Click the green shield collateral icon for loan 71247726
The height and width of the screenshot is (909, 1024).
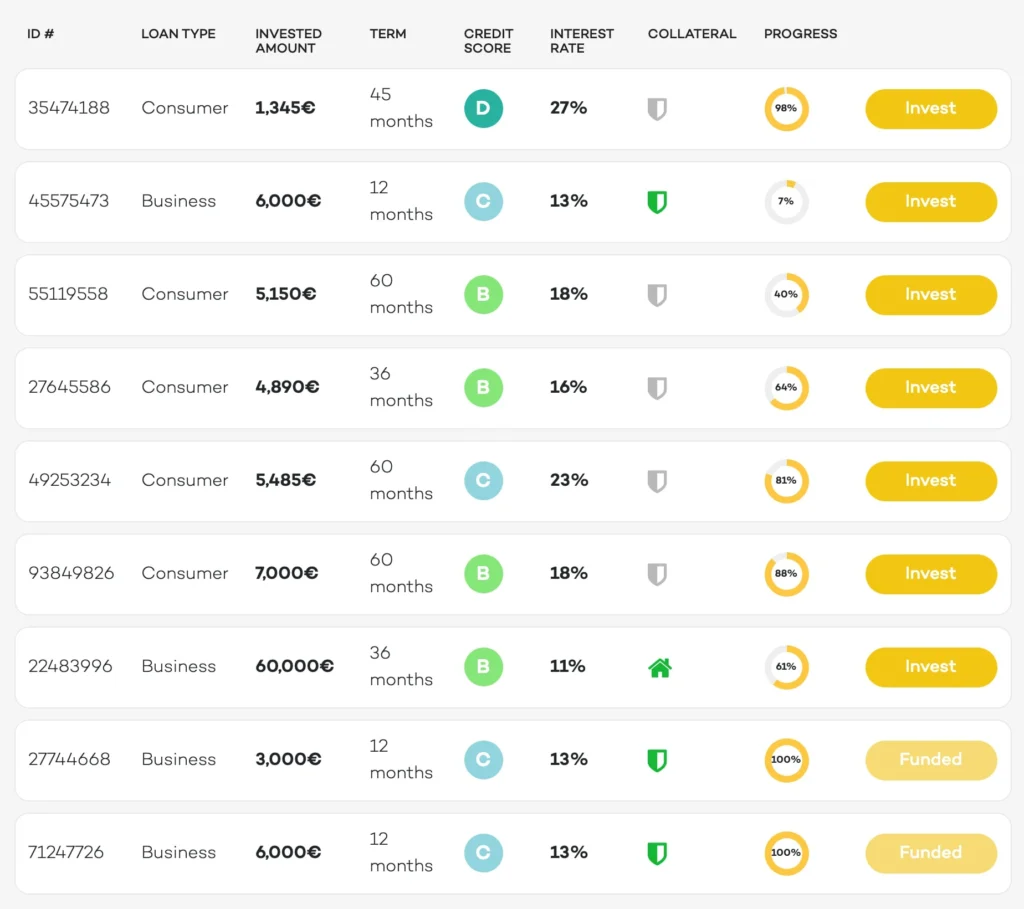tap(657, 853)
